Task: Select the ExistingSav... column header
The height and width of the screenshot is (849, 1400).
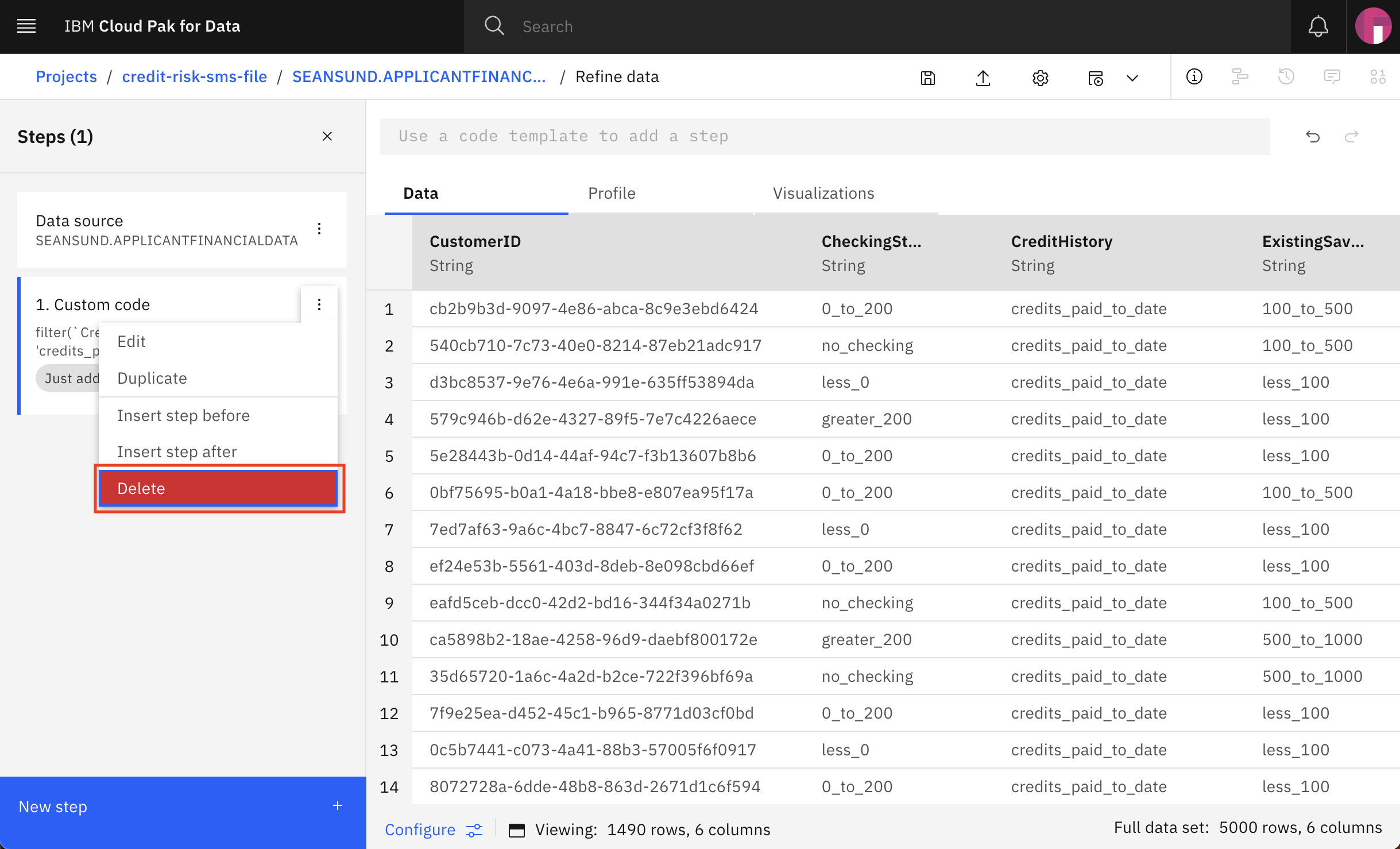Action: 1322,253
